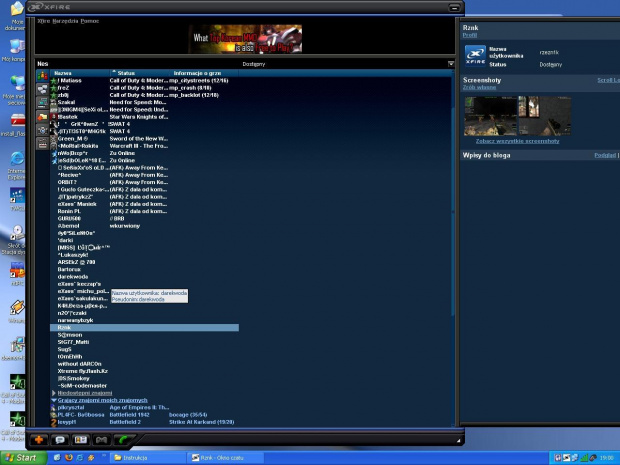Sort the list by Status column header
This screenshot has height=465, width=620.
click(x=140, y=73)
